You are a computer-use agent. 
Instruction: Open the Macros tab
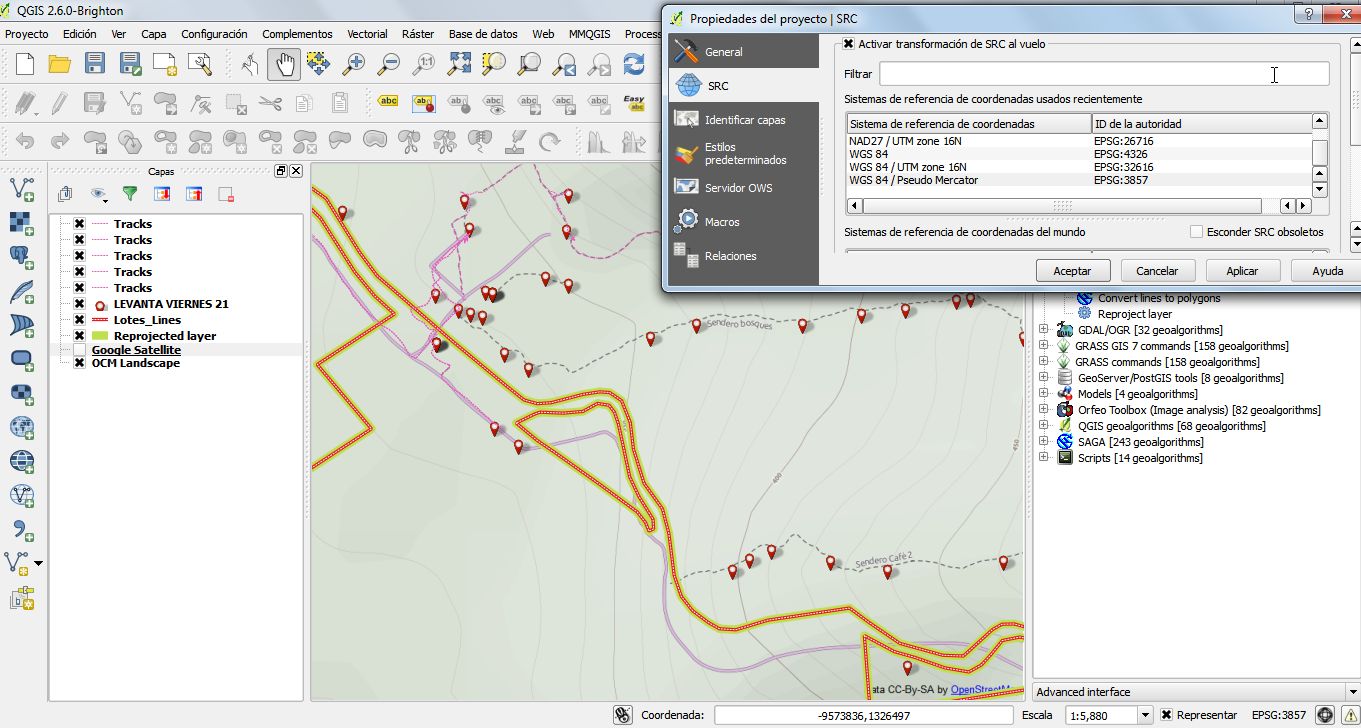(x=743, y=222)
